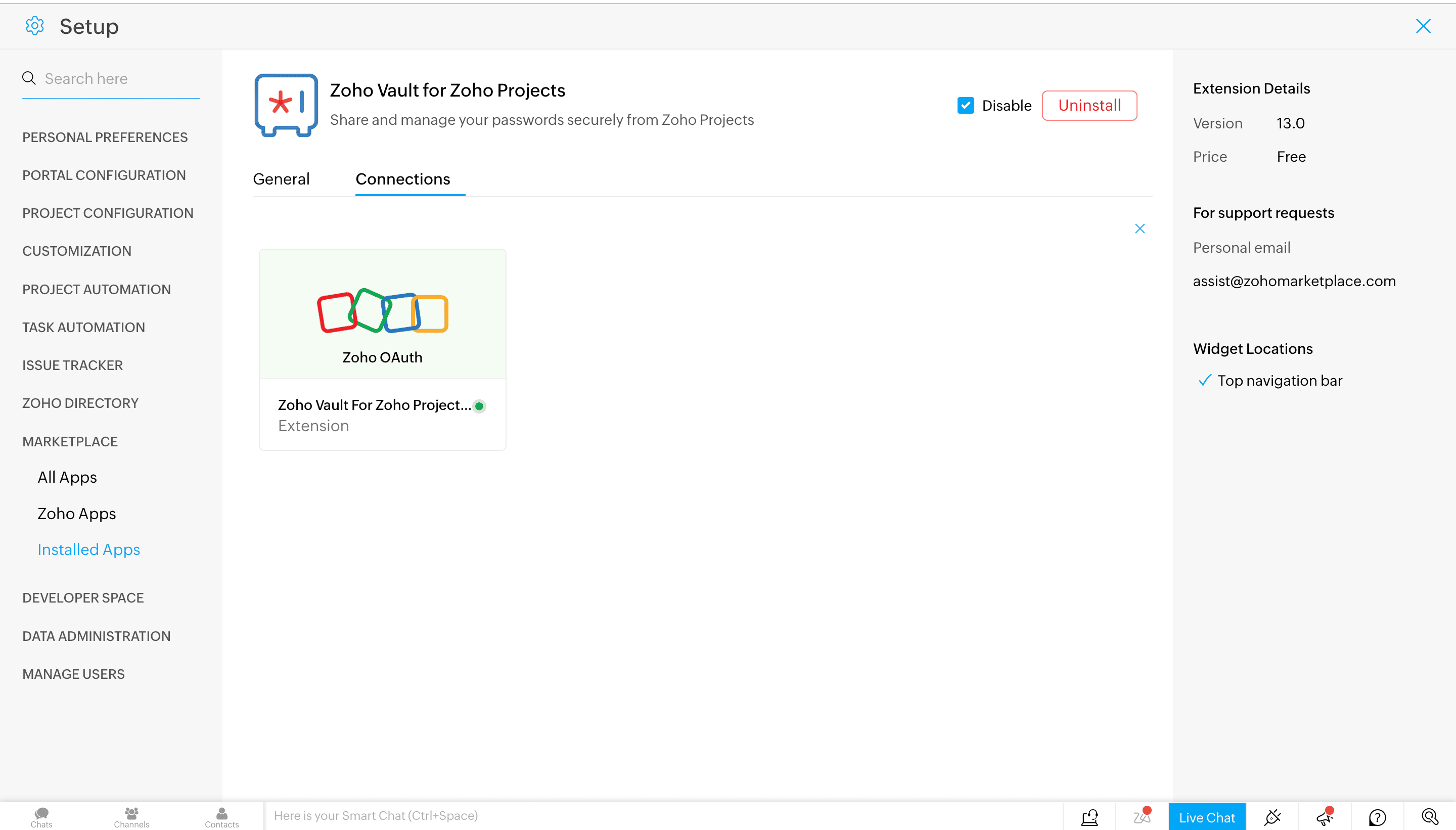Expand the Zoho Directory section

click(80, 403)
